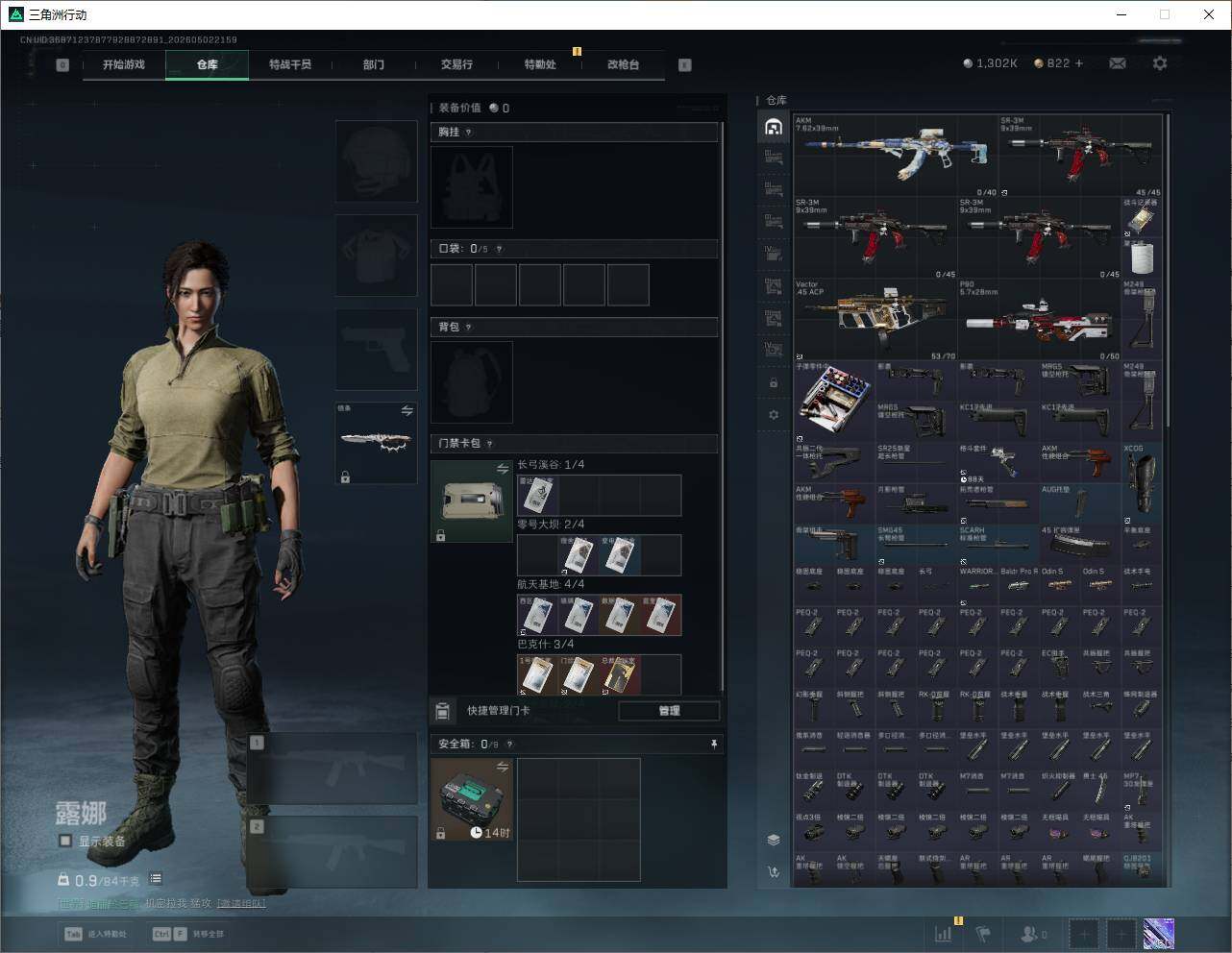The image size is (1232, 953).
Task: Open warehouse sidebar settings gear
Action: pyautogui.click(x=774, y=415)
